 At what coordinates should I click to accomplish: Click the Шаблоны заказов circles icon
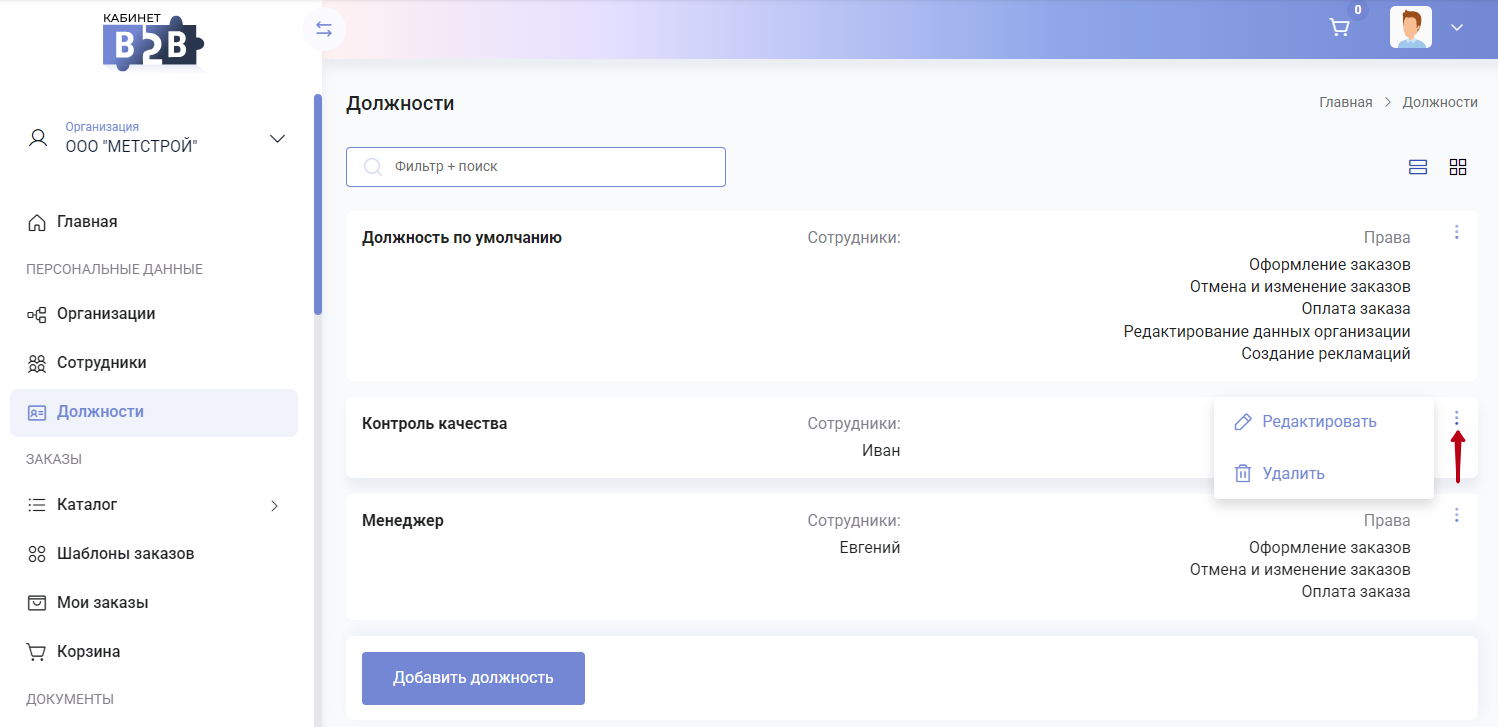[x=37, y=554]
